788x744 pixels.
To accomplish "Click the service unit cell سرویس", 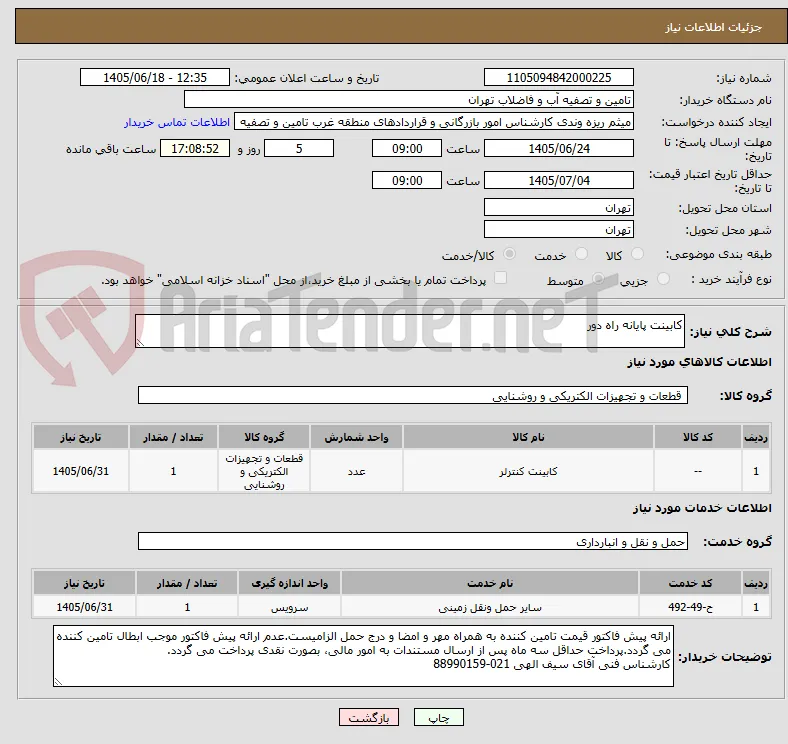I will coord(289,607).
